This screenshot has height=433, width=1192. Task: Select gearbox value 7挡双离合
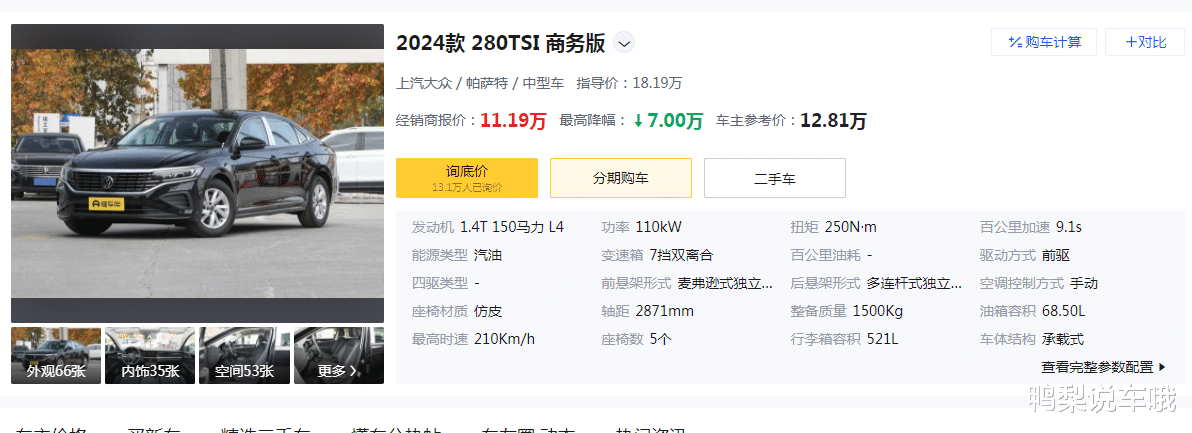point(681,255)
